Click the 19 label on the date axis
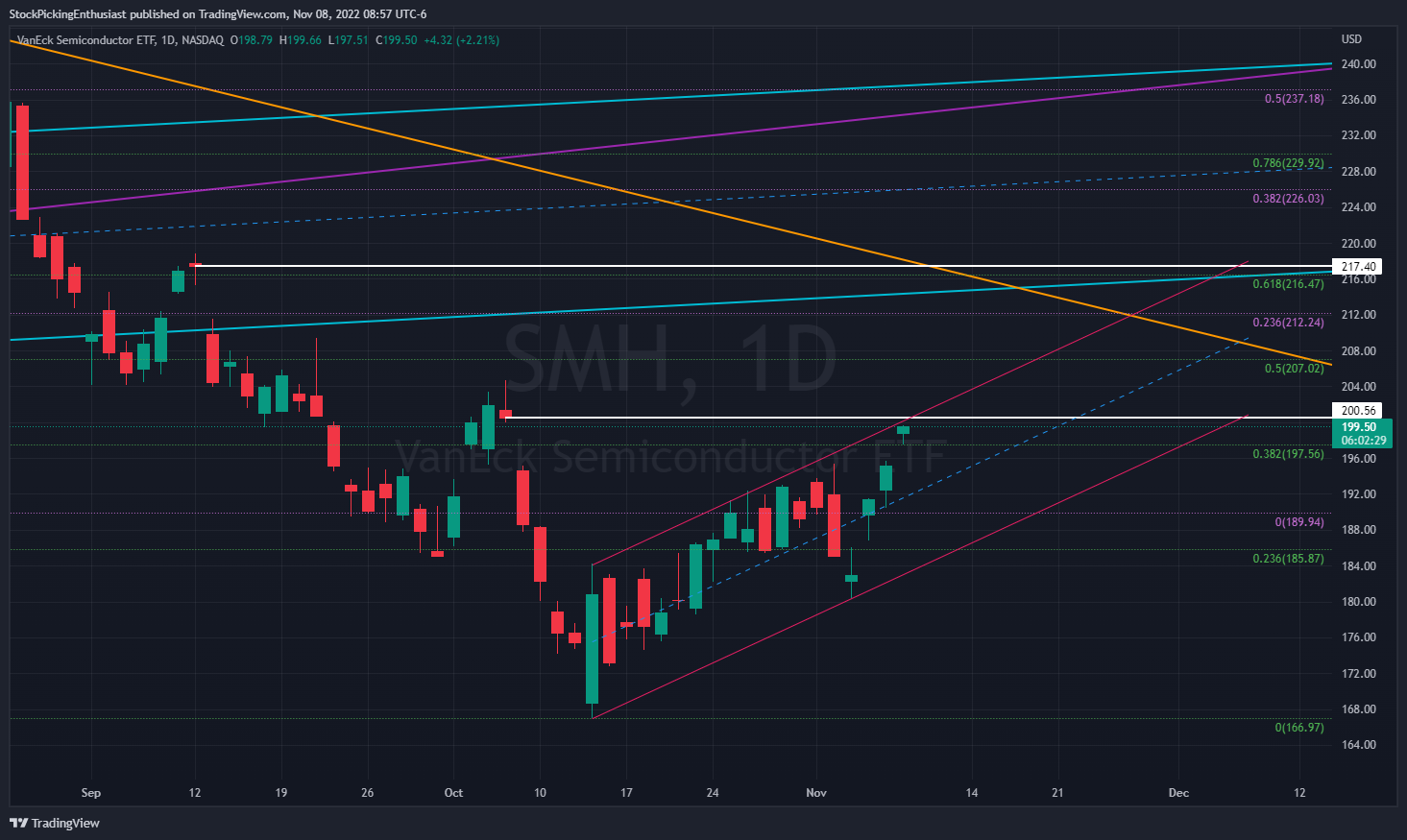This screenshot has height=840, width=1407. click(x=281, y=793)
